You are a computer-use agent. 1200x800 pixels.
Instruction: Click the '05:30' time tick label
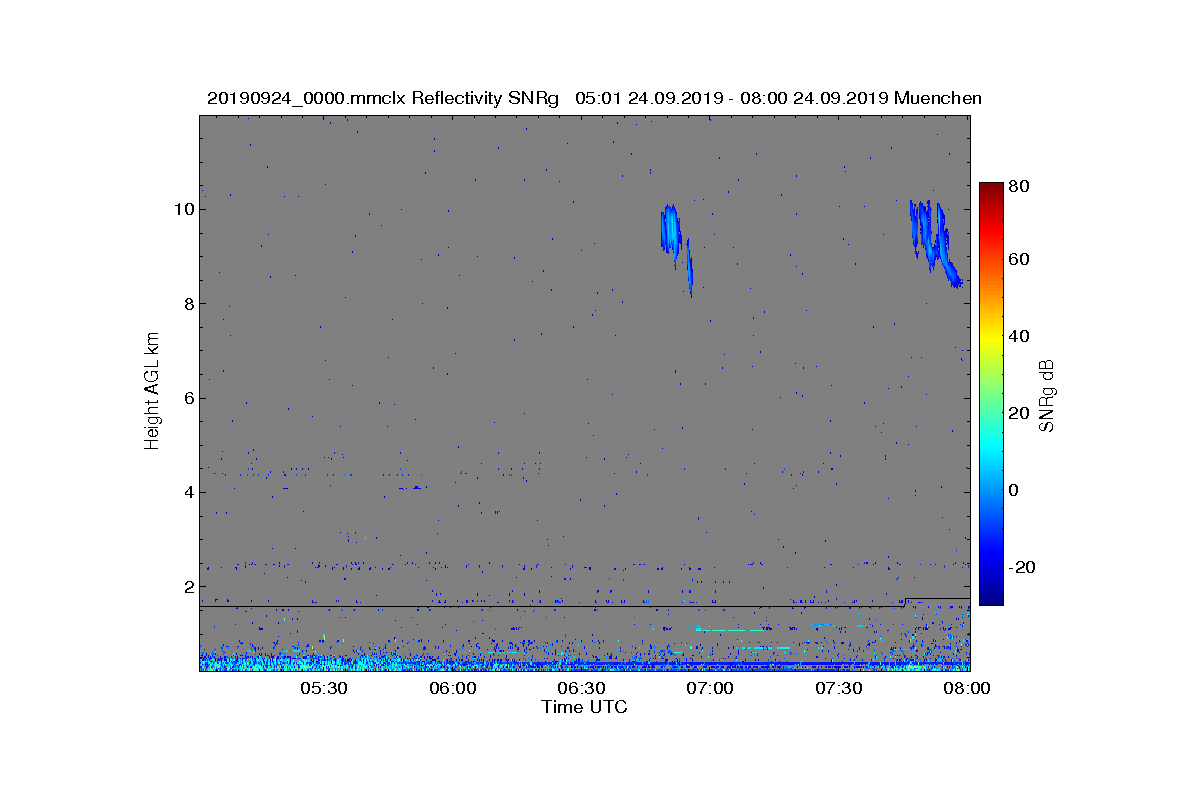(324, 688)
